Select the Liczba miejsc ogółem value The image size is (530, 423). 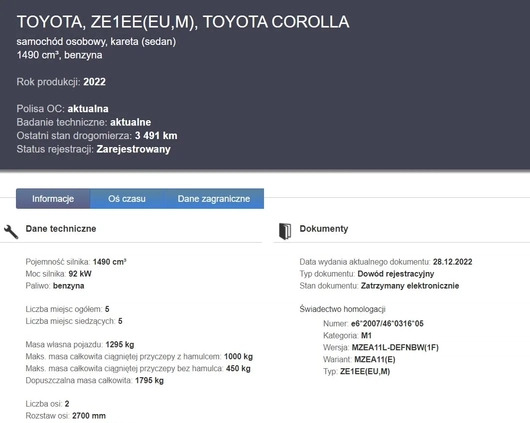pyautogui.click(x=107, y=309)
